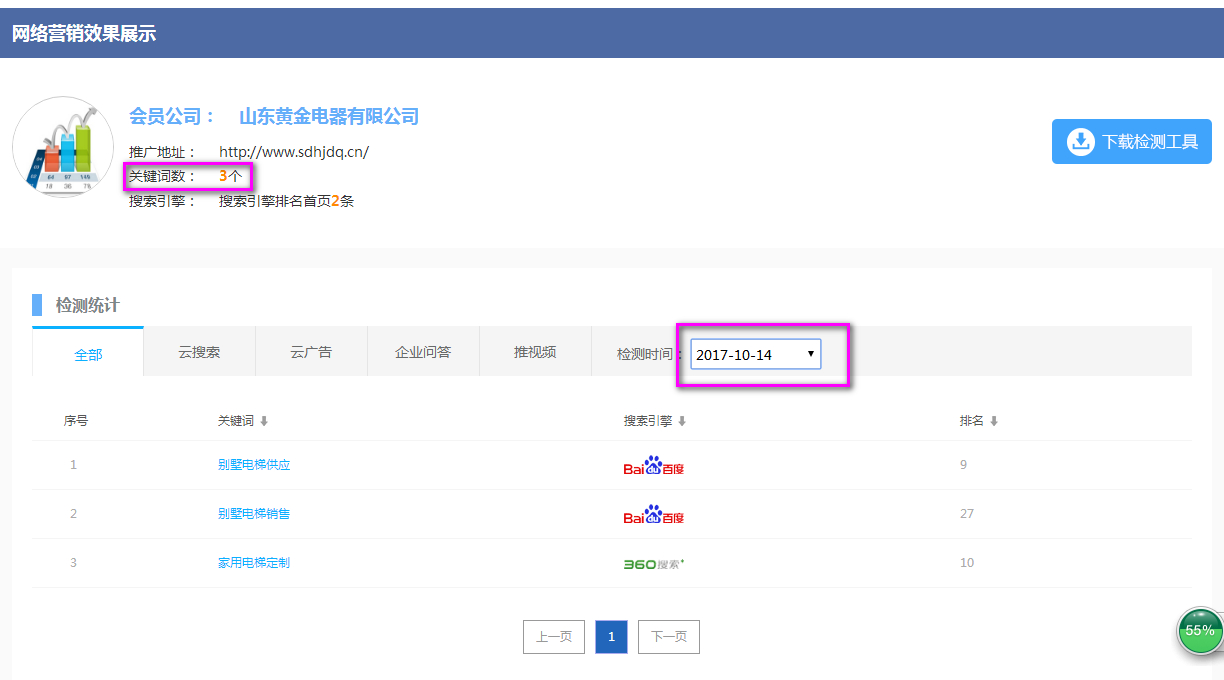Viewport: 1224px width, 680px height.
Task: Click the 360搜索 logo in row 3
Action: (x=653, y=564)
